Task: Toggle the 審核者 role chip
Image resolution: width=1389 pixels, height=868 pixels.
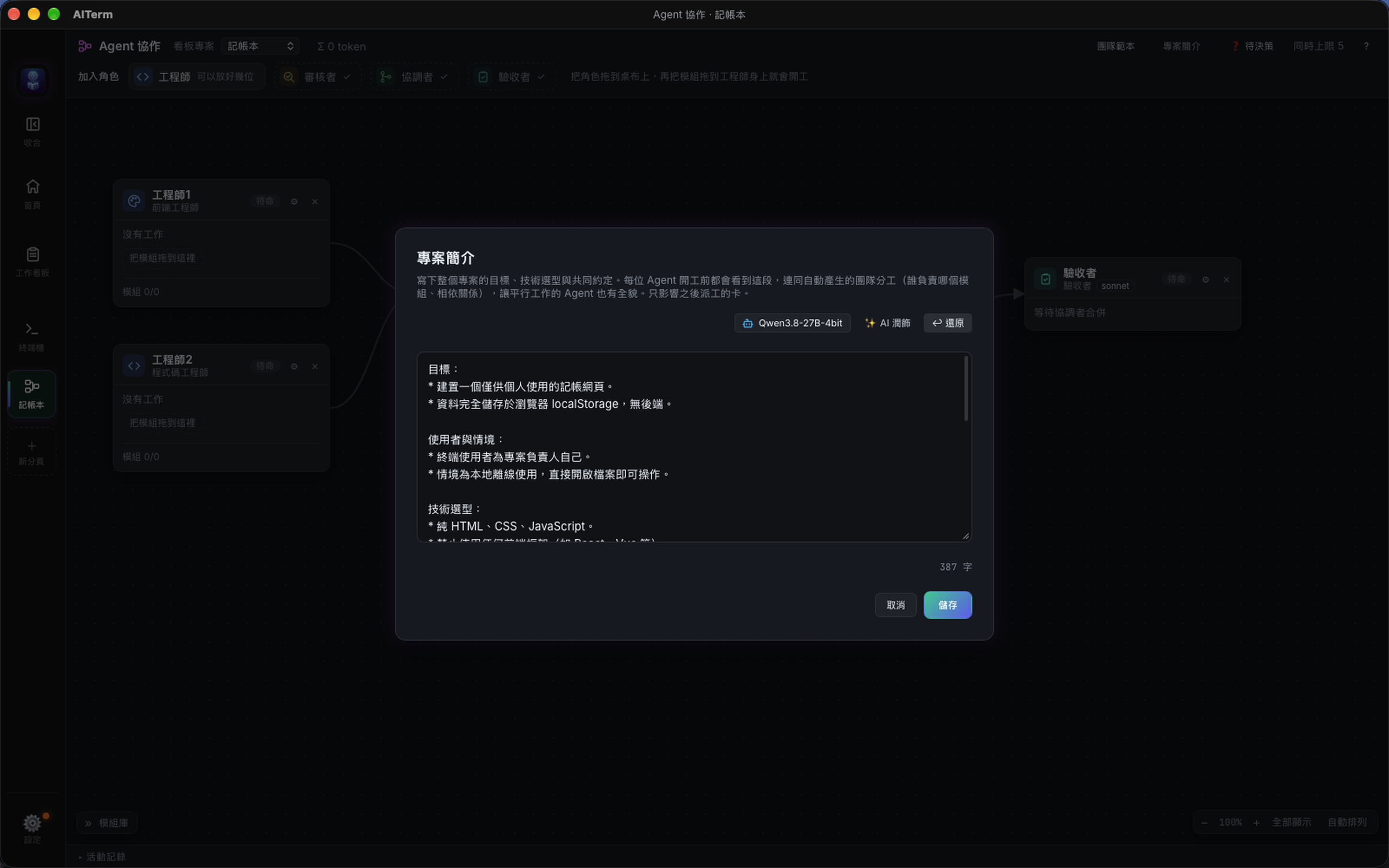Action: point(317,76)
